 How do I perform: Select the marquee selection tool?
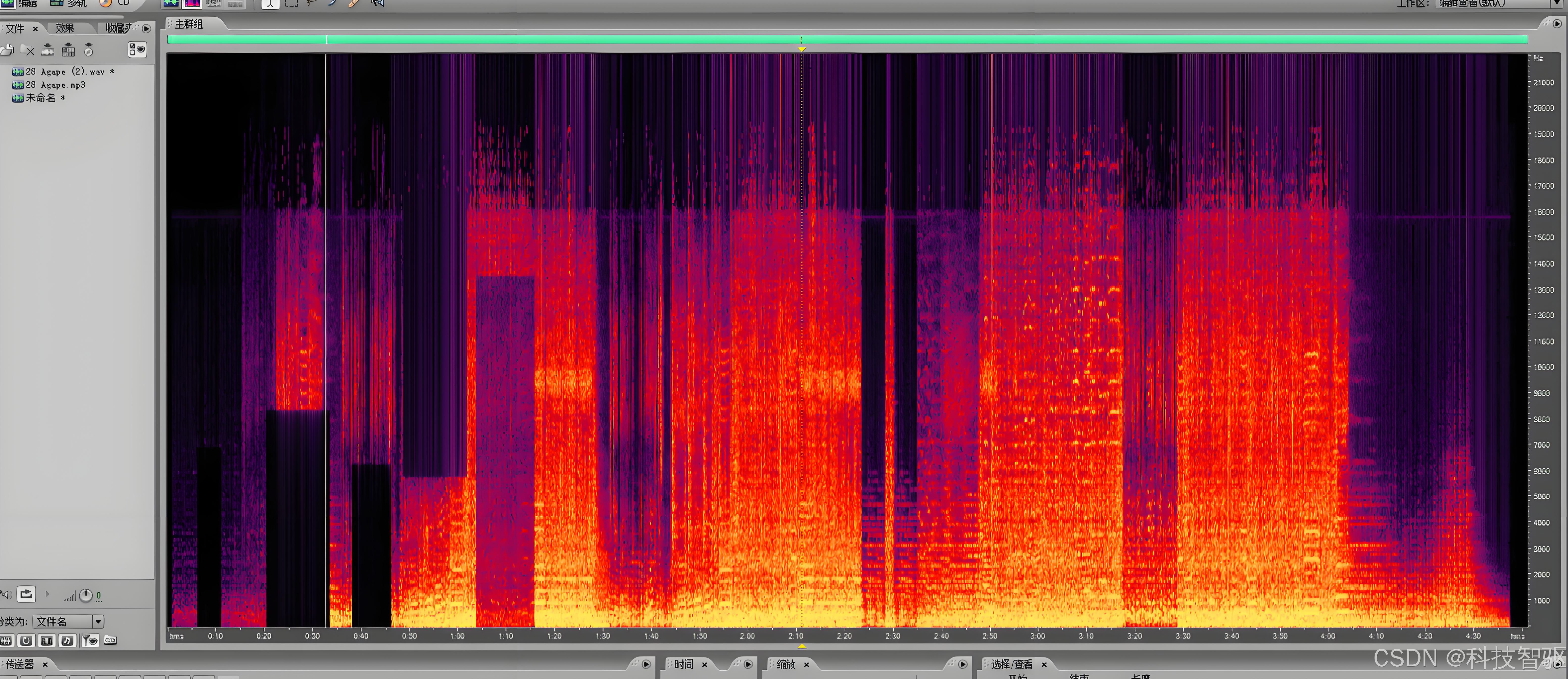(x=291, y=4)
